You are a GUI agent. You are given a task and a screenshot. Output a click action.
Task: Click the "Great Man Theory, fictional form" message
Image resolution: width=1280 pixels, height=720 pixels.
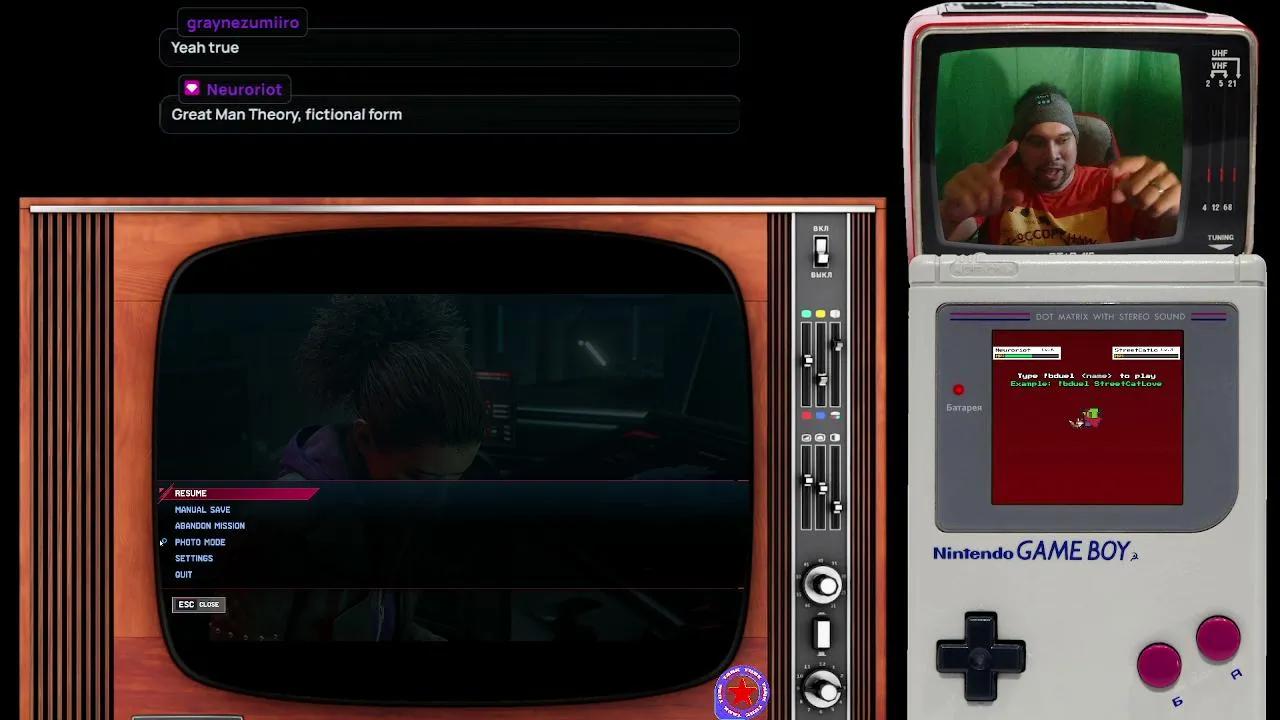click(287, 114)
